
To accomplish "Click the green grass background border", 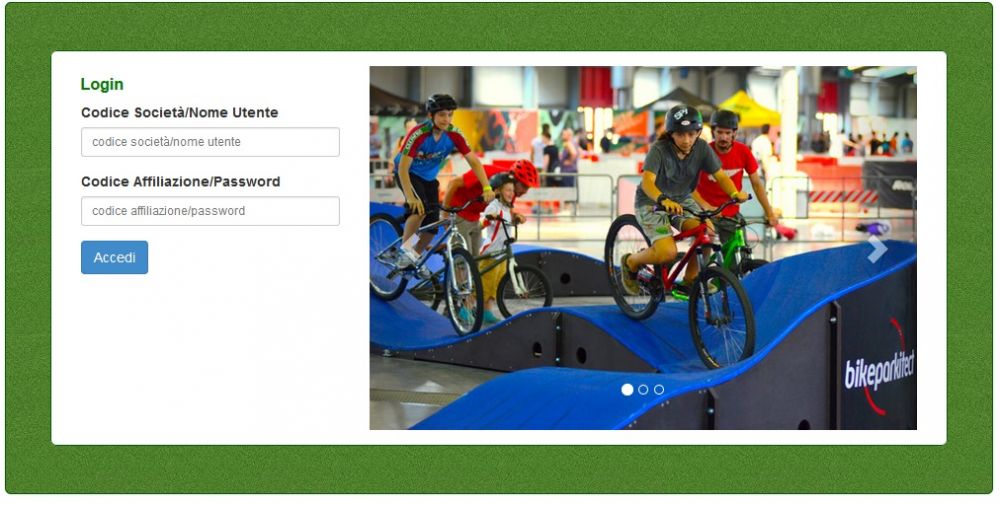I will tap(497, 26).
